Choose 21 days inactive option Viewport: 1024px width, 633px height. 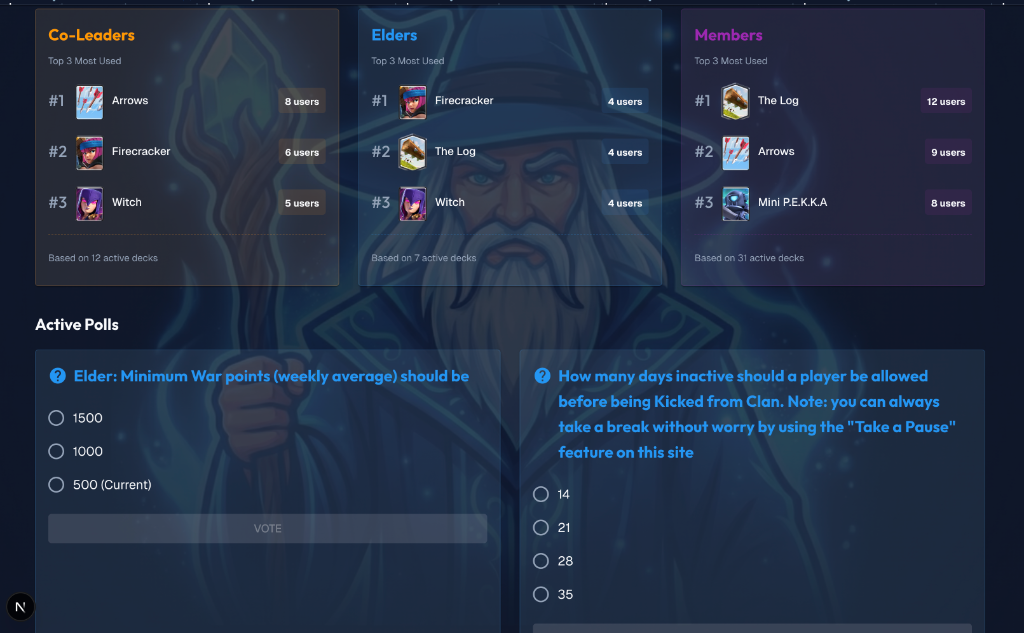541,528
